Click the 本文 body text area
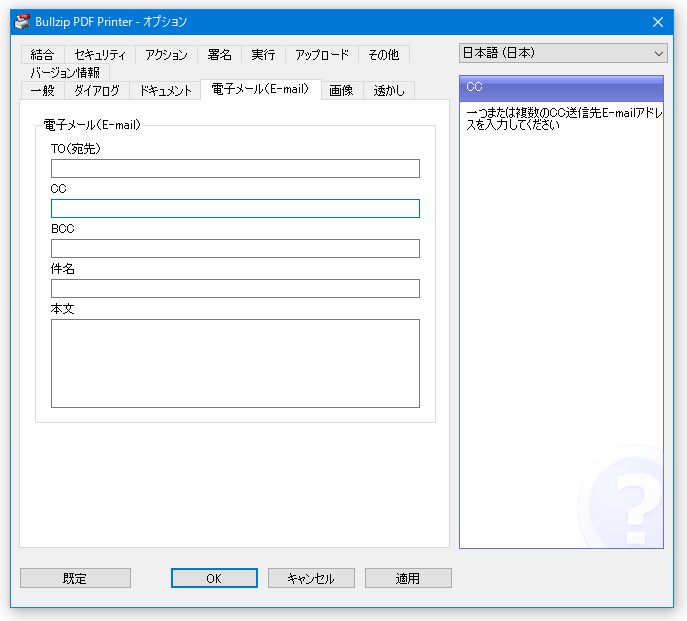The width and height of the screenshot is (687, 621). pos(235,363)
